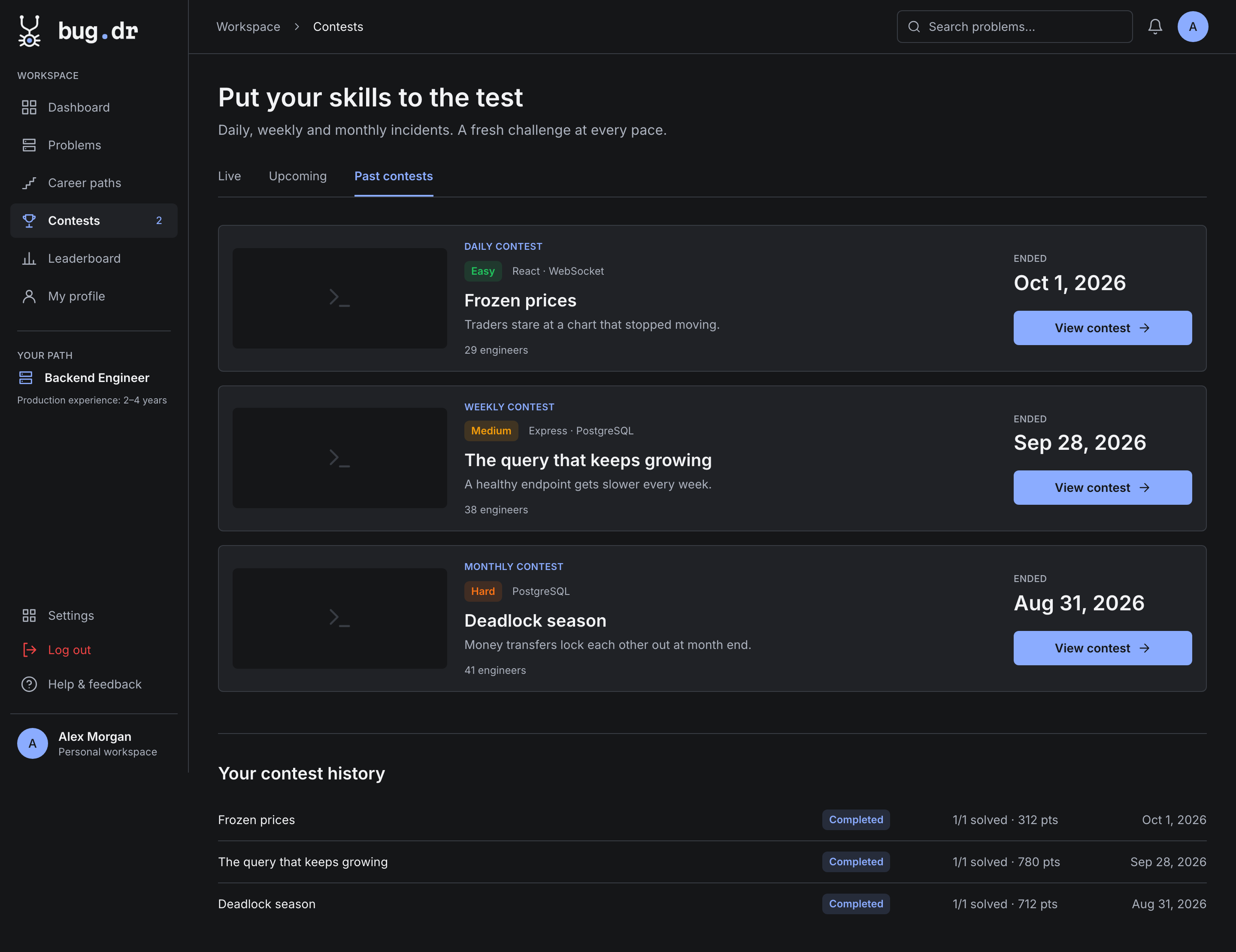Screen dimensions: 1236x952
Task: Click the Career paths stairs icon
Action: 29,183
